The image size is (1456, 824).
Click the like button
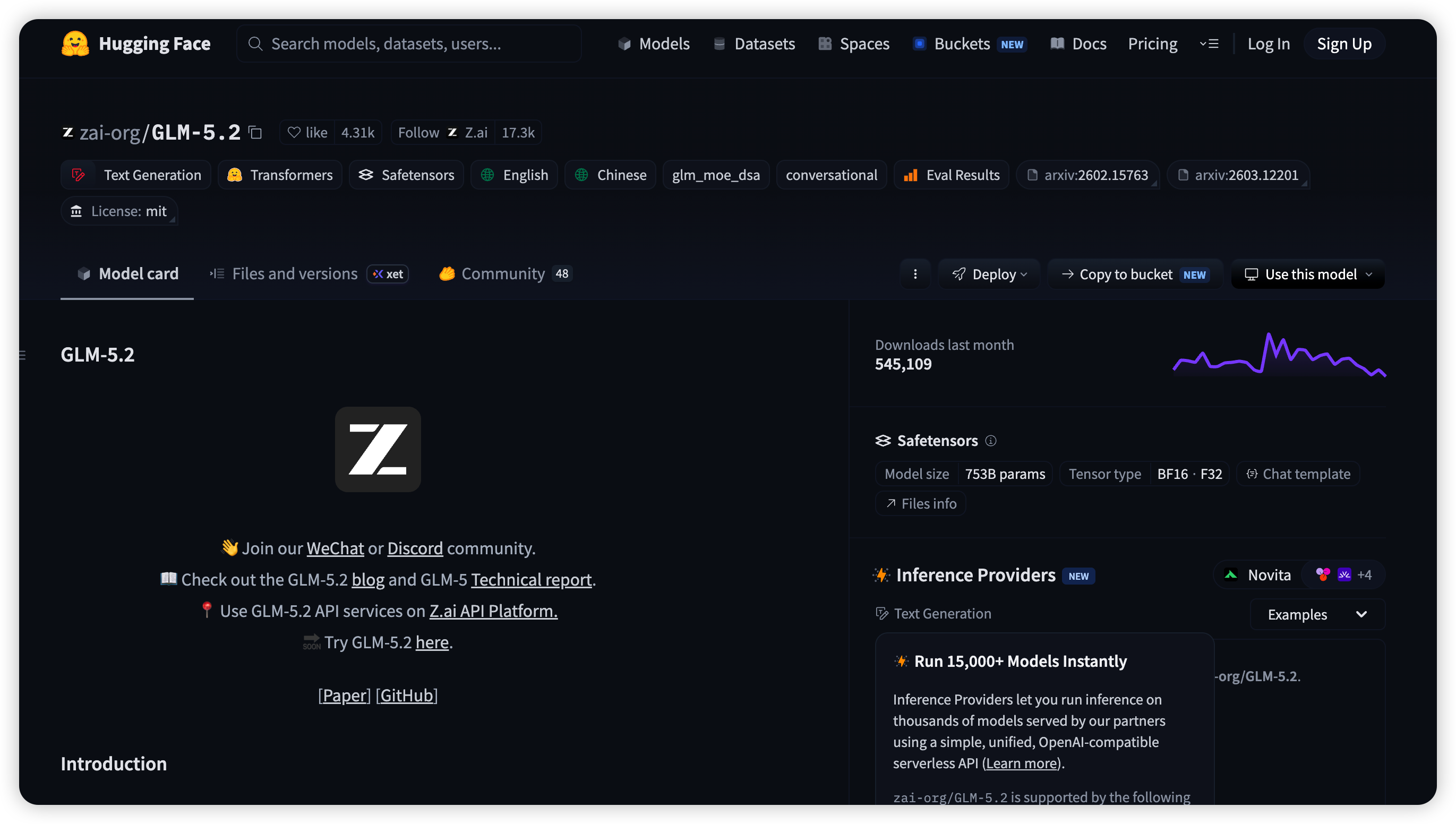[307, 132]
